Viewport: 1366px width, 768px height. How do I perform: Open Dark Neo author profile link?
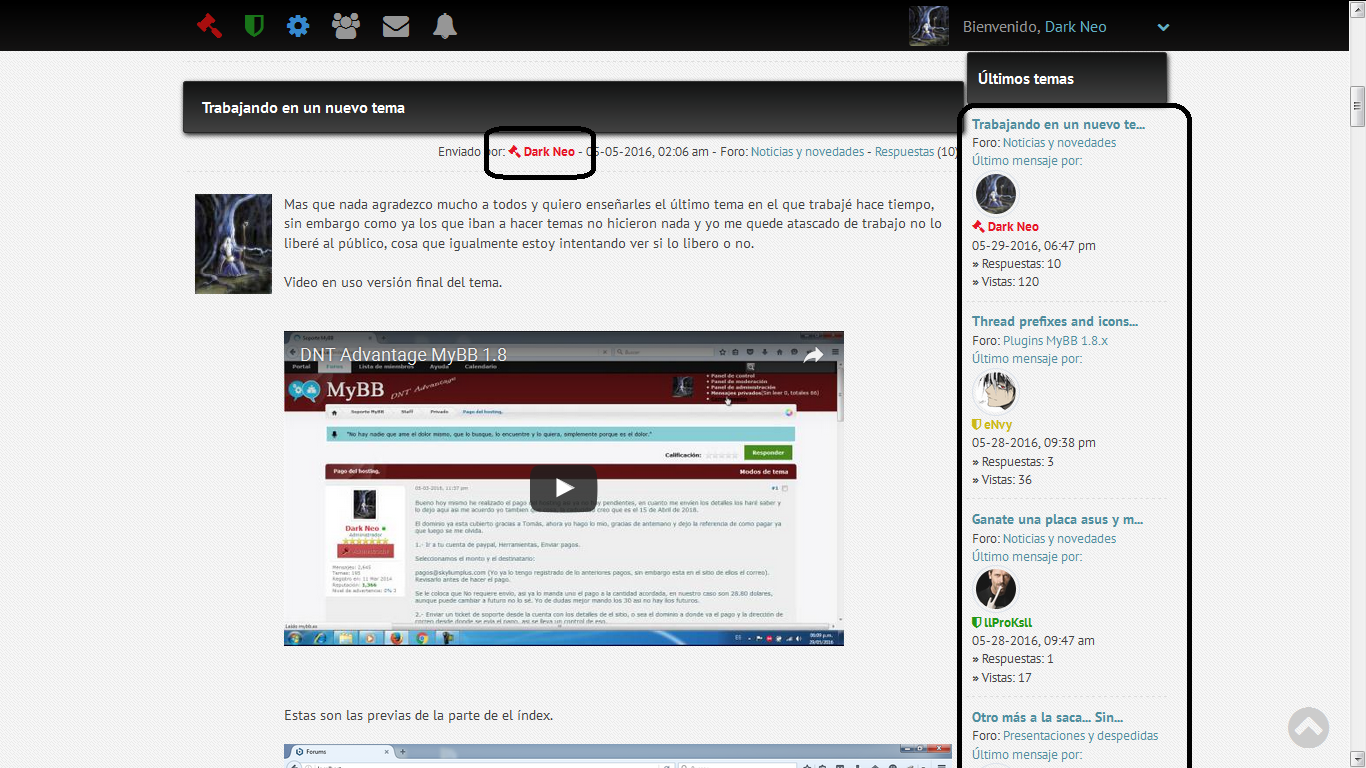pyautogui.click(x=548, y=152)
